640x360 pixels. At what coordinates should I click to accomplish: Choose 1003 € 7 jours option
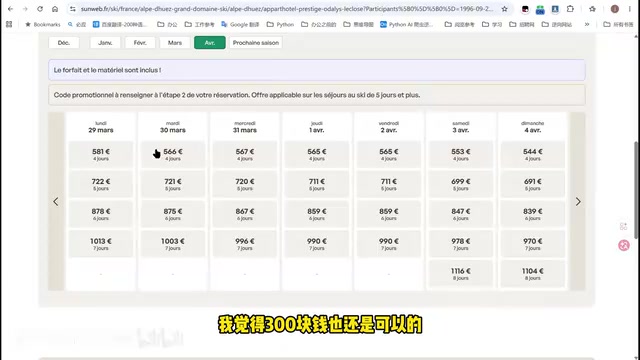tap(173, 244)
